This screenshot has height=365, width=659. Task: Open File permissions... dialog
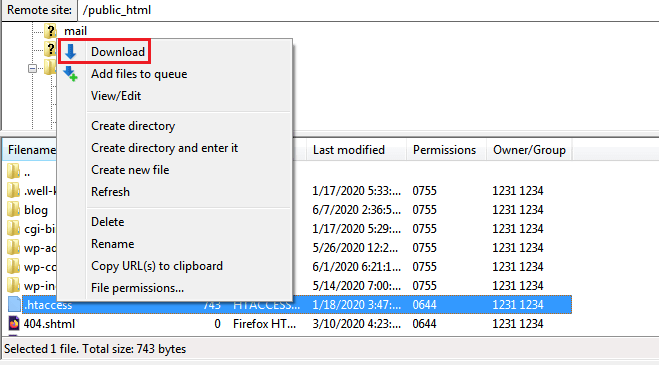point(137,288)
